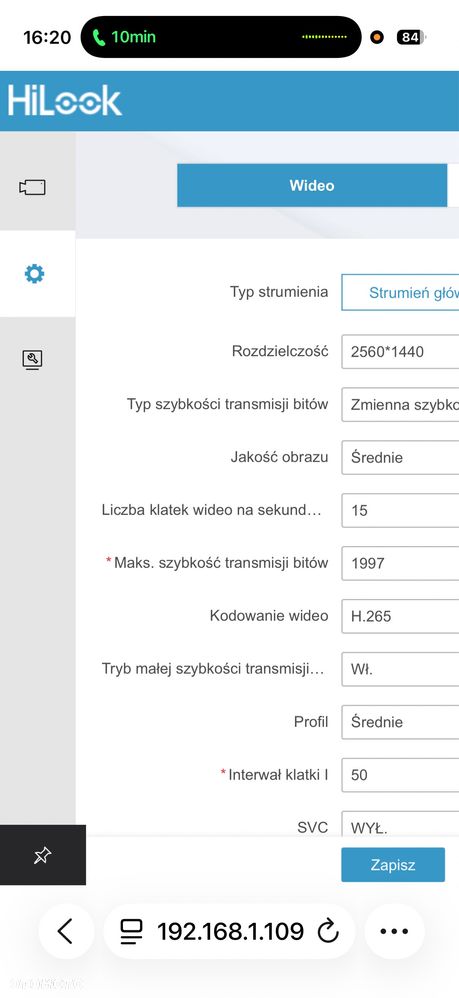Open the maintenance monitor-wrench icon in the sidebar

32,360
